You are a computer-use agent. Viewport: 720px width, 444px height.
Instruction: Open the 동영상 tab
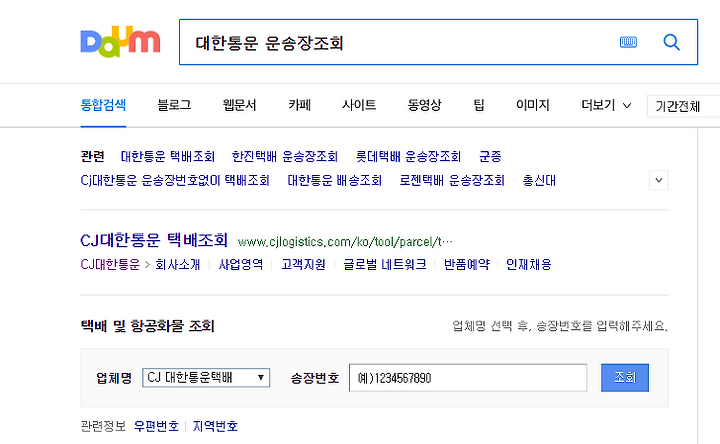click(x=424, y=105)
